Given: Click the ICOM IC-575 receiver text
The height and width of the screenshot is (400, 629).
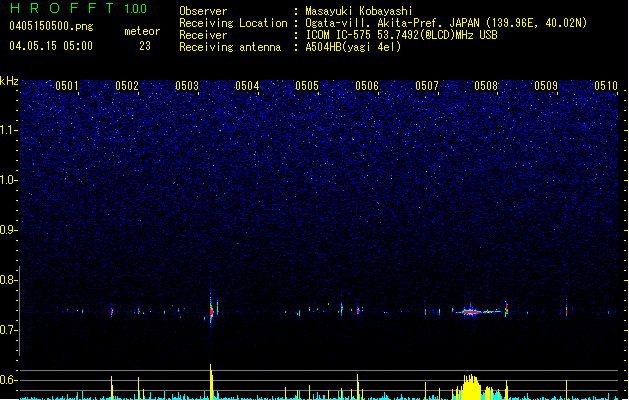Looking at the screenshot, I should click(x=401, y=35).
